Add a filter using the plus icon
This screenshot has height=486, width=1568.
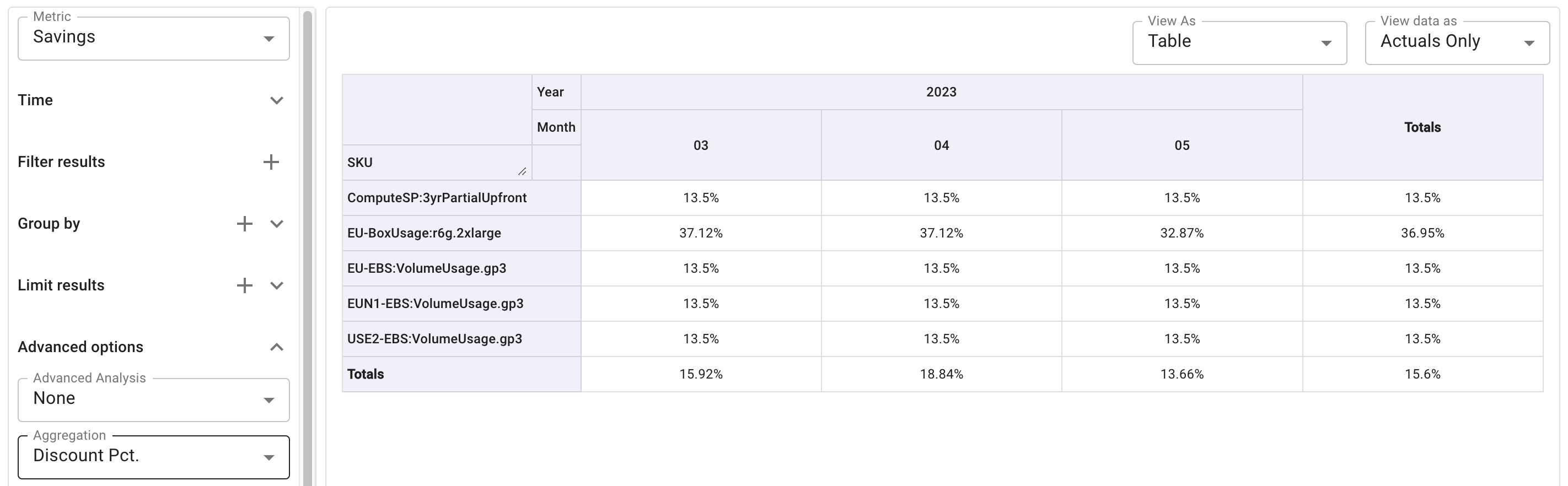(x=272, y=161)
